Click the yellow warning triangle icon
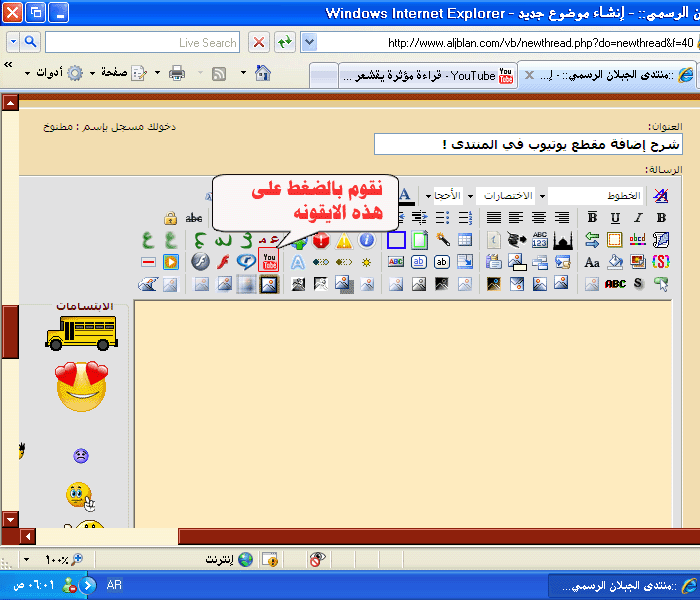 343,240
